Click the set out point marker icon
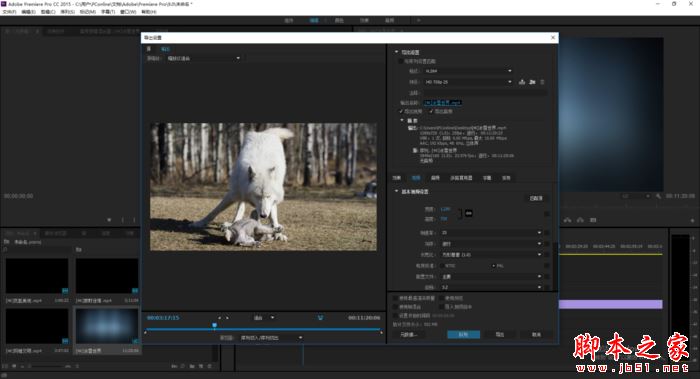 coord(227,318)
